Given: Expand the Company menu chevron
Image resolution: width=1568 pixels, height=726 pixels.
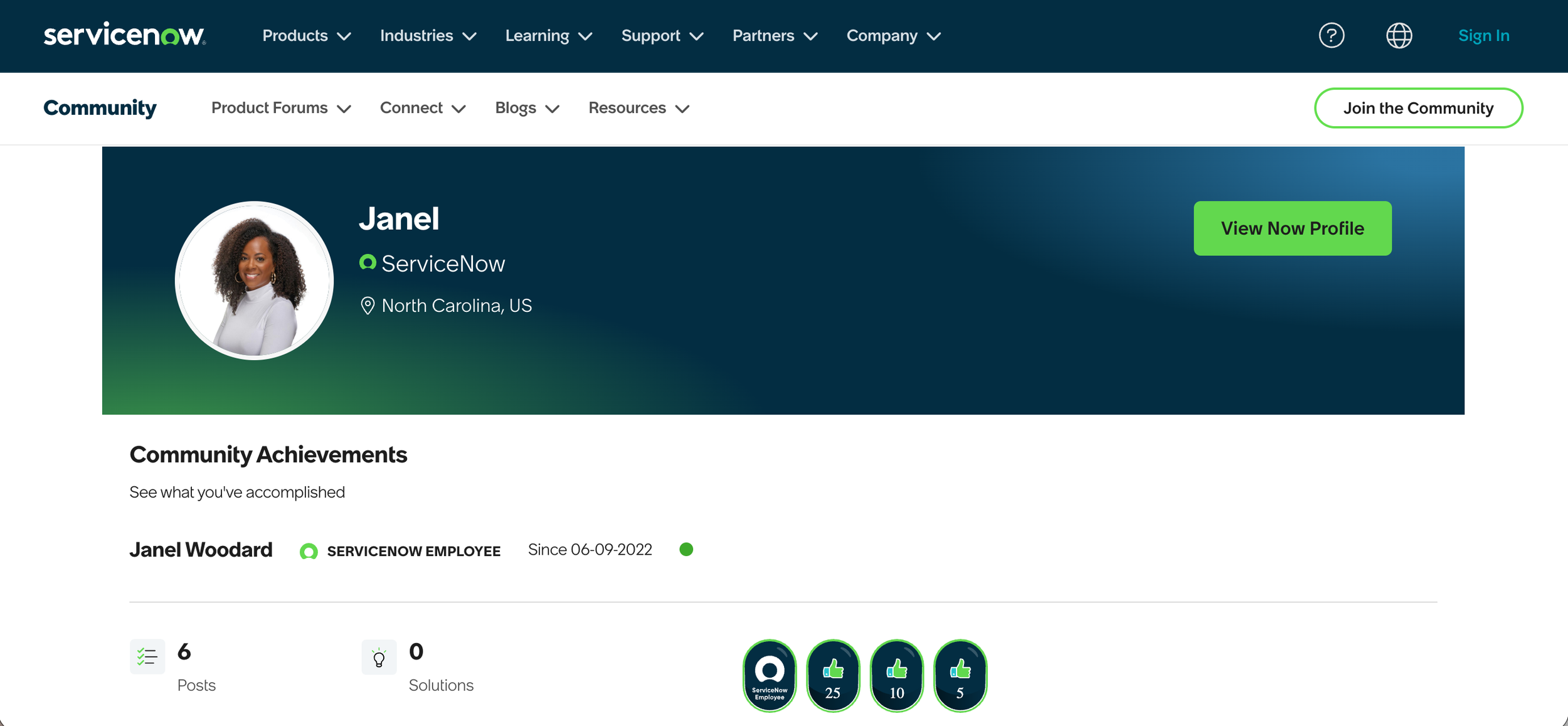Looking at the screenshot, I should pos(933,36).
